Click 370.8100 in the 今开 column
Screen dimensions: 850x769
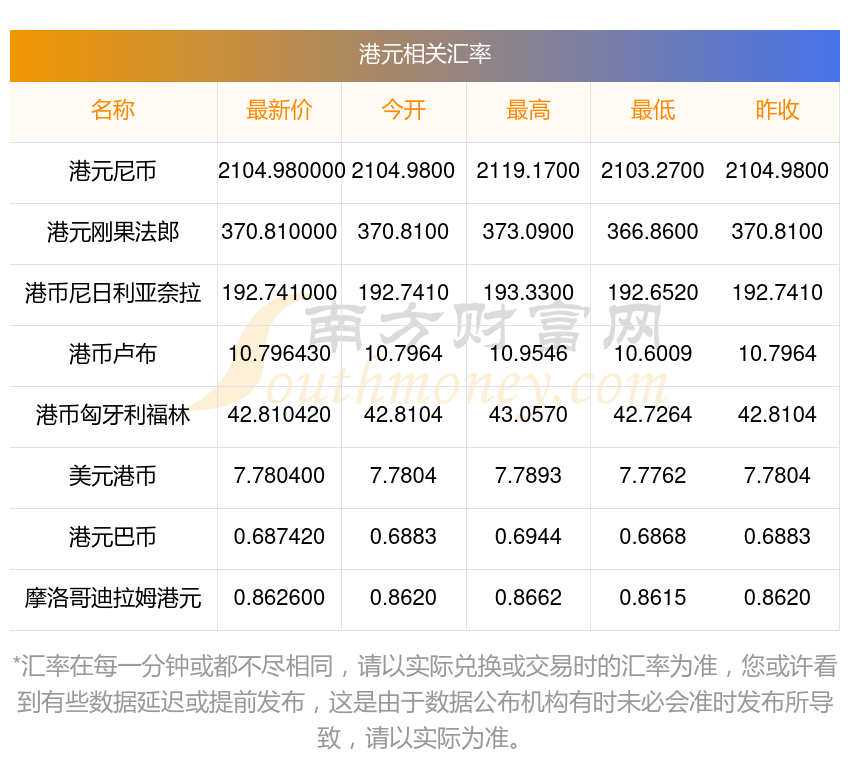pyautogui.click(x=403, y=232)
